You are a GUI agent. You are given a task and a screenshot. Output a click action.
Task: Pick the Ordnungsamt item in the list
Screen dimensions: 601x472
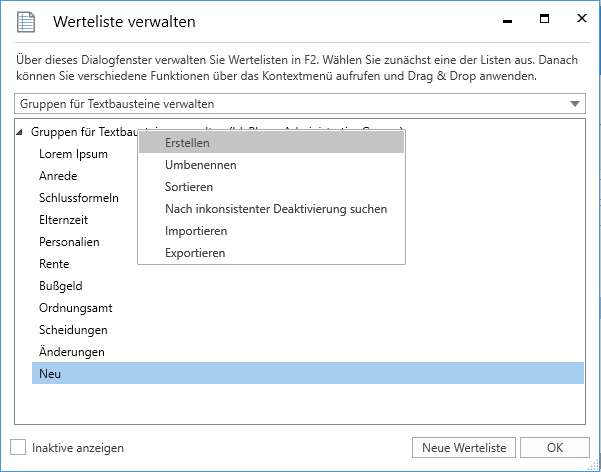tap(74, 308)
